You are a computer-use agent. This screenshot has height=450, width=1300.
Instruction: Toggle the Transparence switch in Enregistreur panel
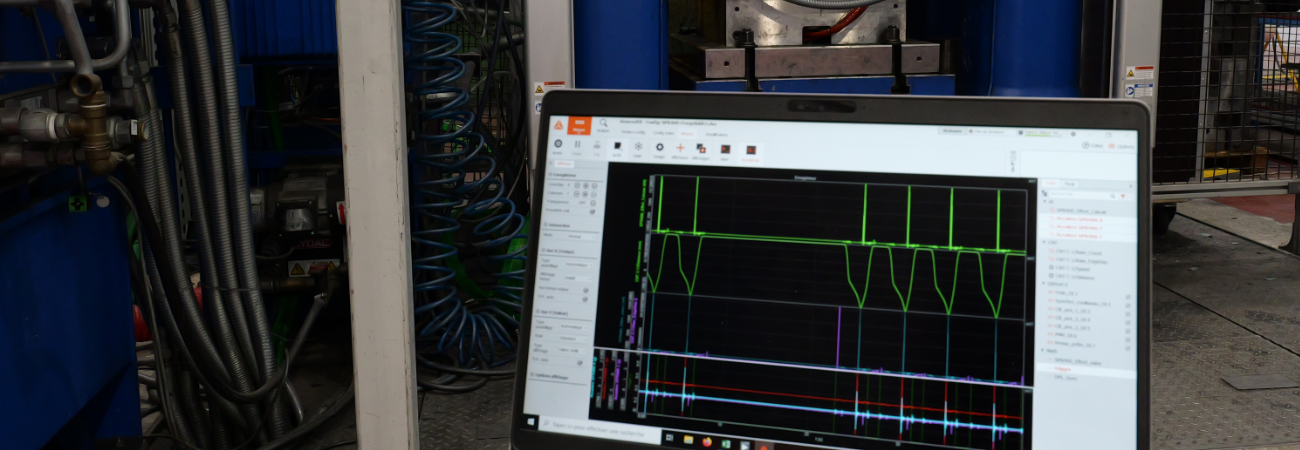[x=592, y=202]
